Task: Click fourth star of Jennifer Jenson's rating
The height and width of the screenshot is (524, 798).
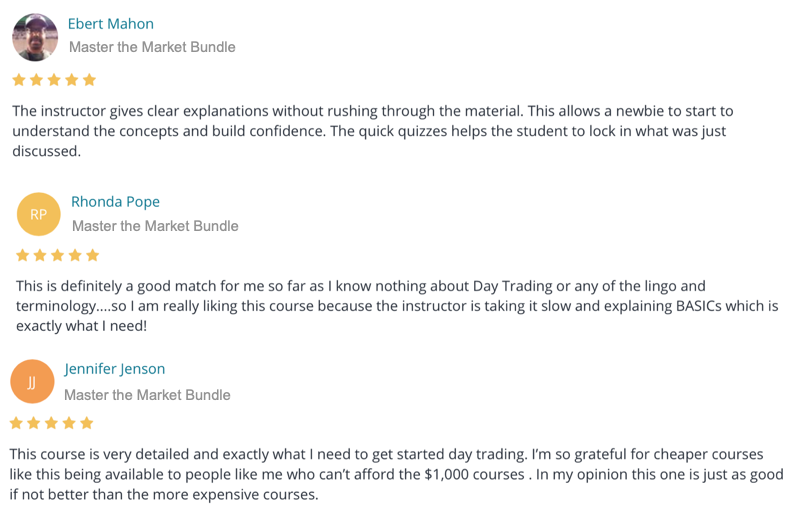Action: coord(69,423)
